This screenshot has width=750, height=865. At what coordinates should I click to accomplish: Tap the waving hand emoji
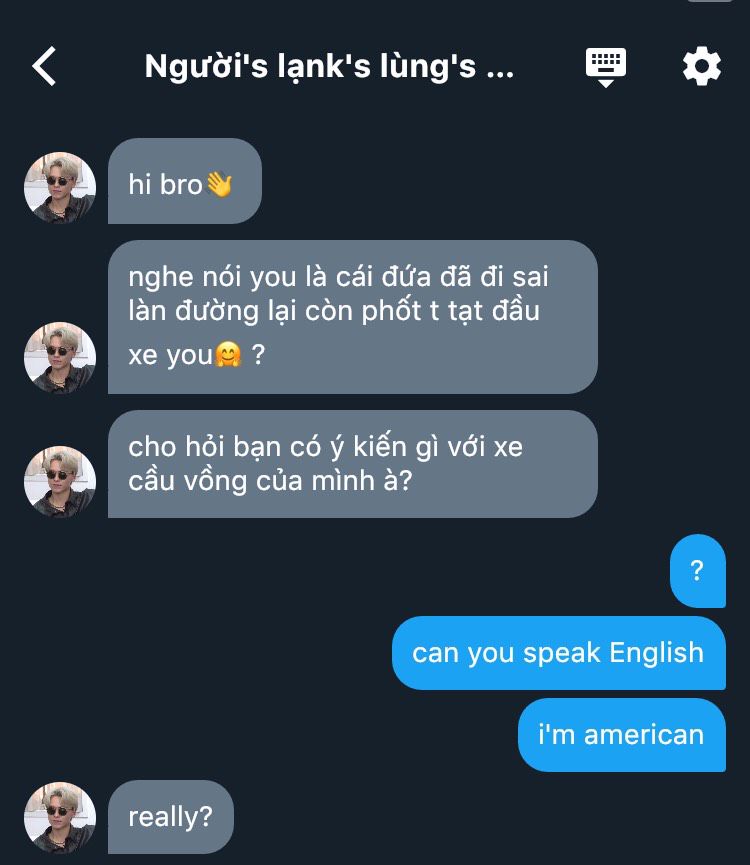click(x=219, y=184)
